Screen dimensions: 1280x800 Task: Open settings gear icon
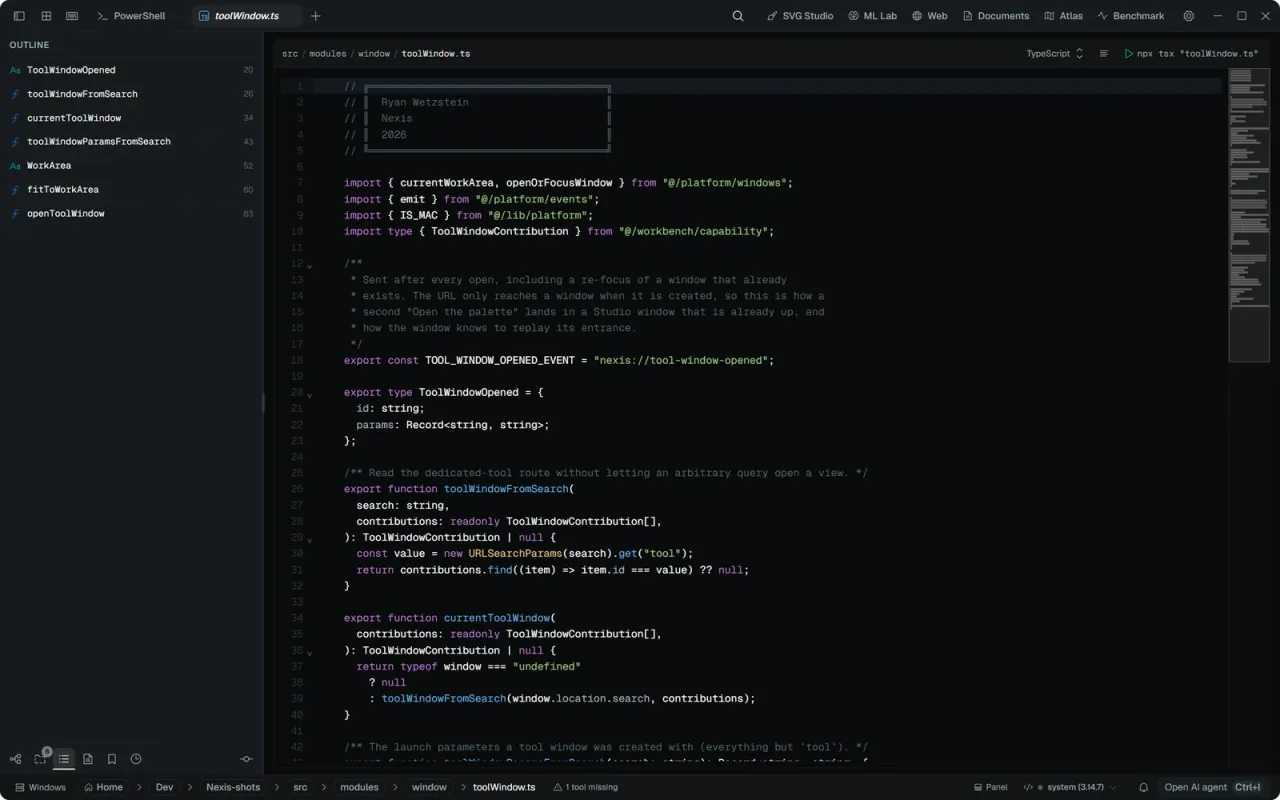(1188, 16)
